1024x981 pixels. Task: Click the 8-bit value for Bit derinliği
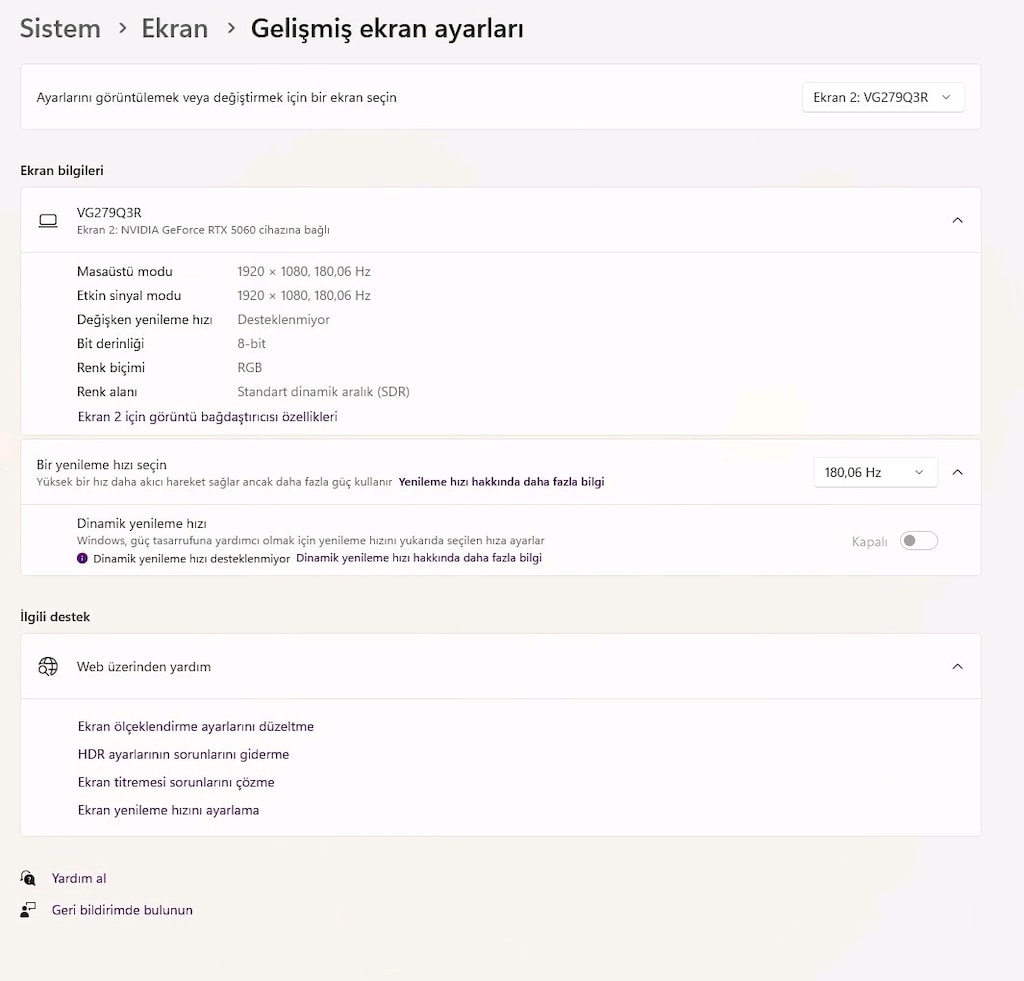tap(251, 344)
